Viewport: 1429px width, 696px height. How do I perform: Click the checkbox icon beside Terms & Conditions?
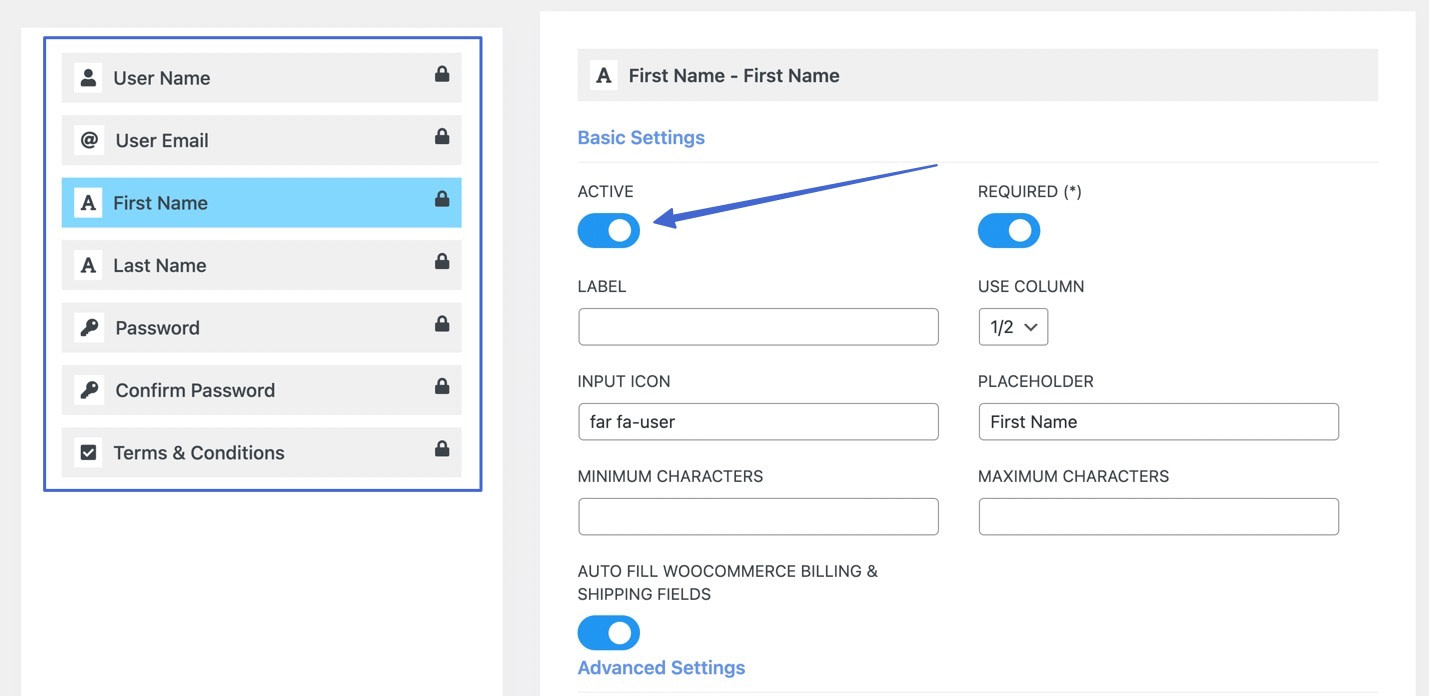[x=88, y=452]
